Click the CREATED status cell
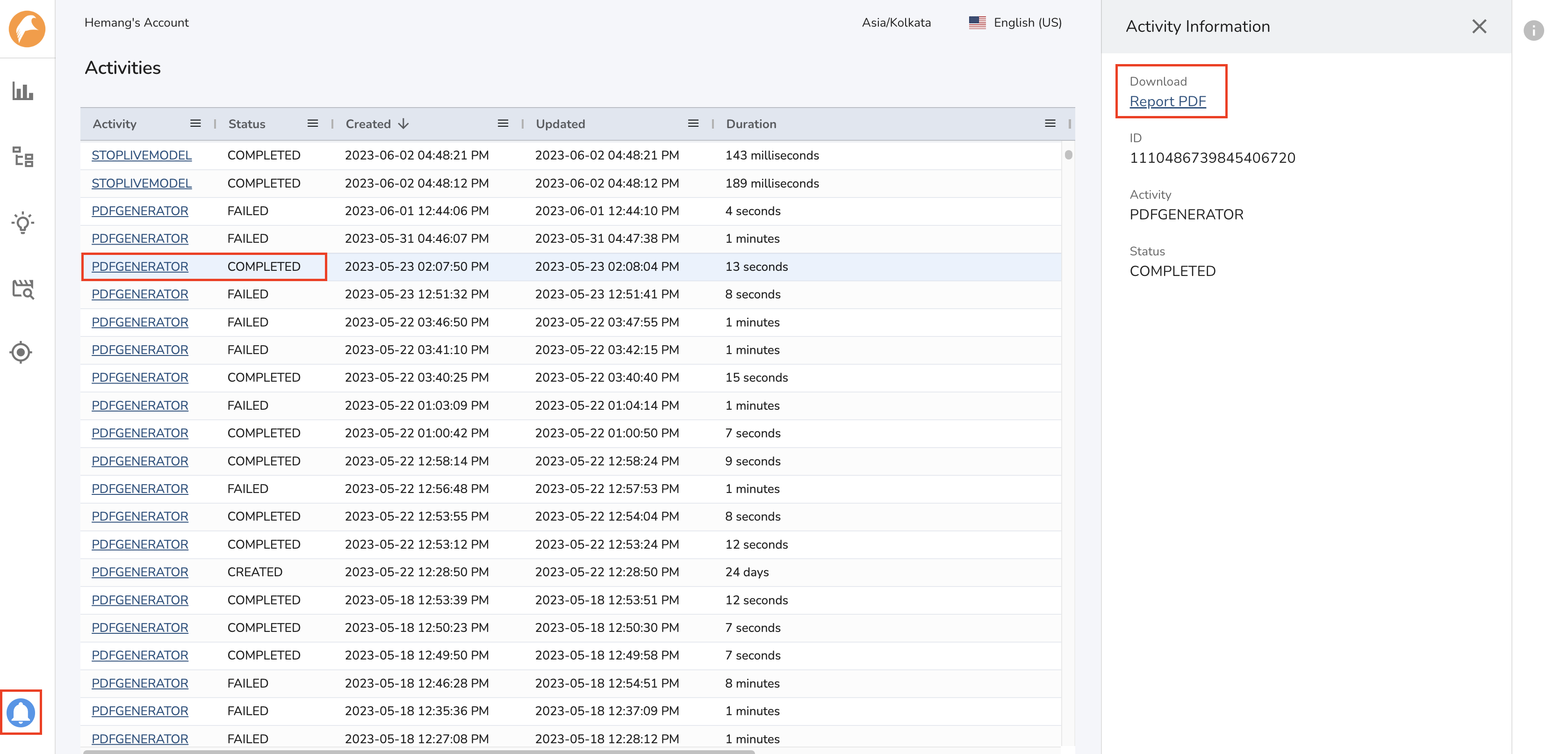Screen dimensions: 1568x754 point(254,572)
